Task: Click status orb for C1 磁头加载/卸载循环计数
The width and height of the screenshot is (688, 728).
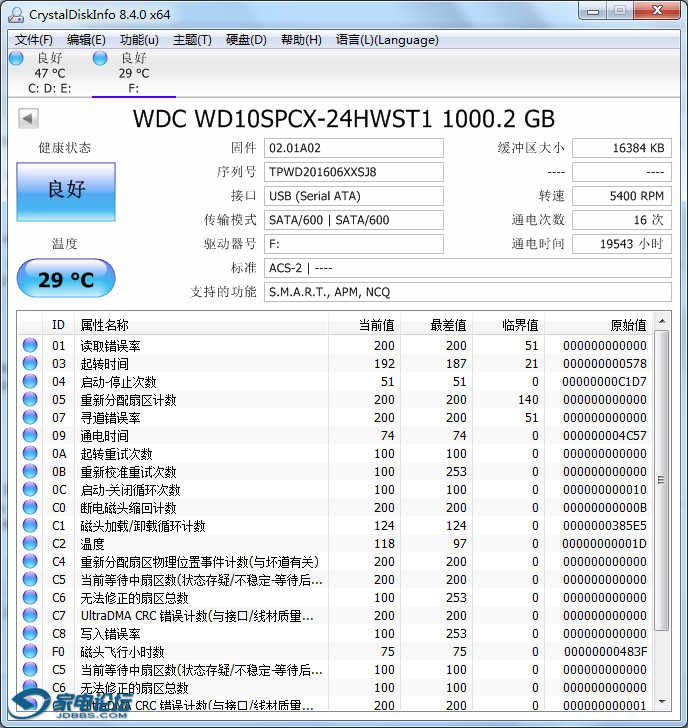Action: [30, 525]
